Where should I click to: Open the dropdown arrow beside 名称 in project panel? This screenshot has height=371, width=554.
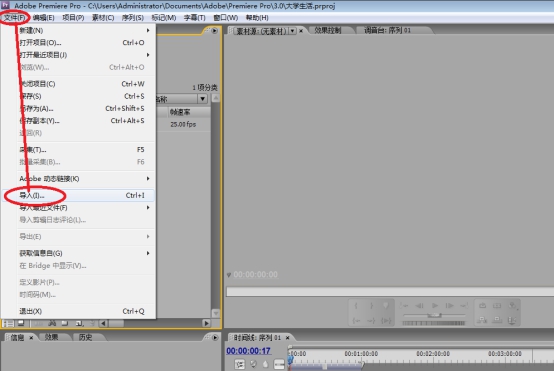click(x=202, y=99)
